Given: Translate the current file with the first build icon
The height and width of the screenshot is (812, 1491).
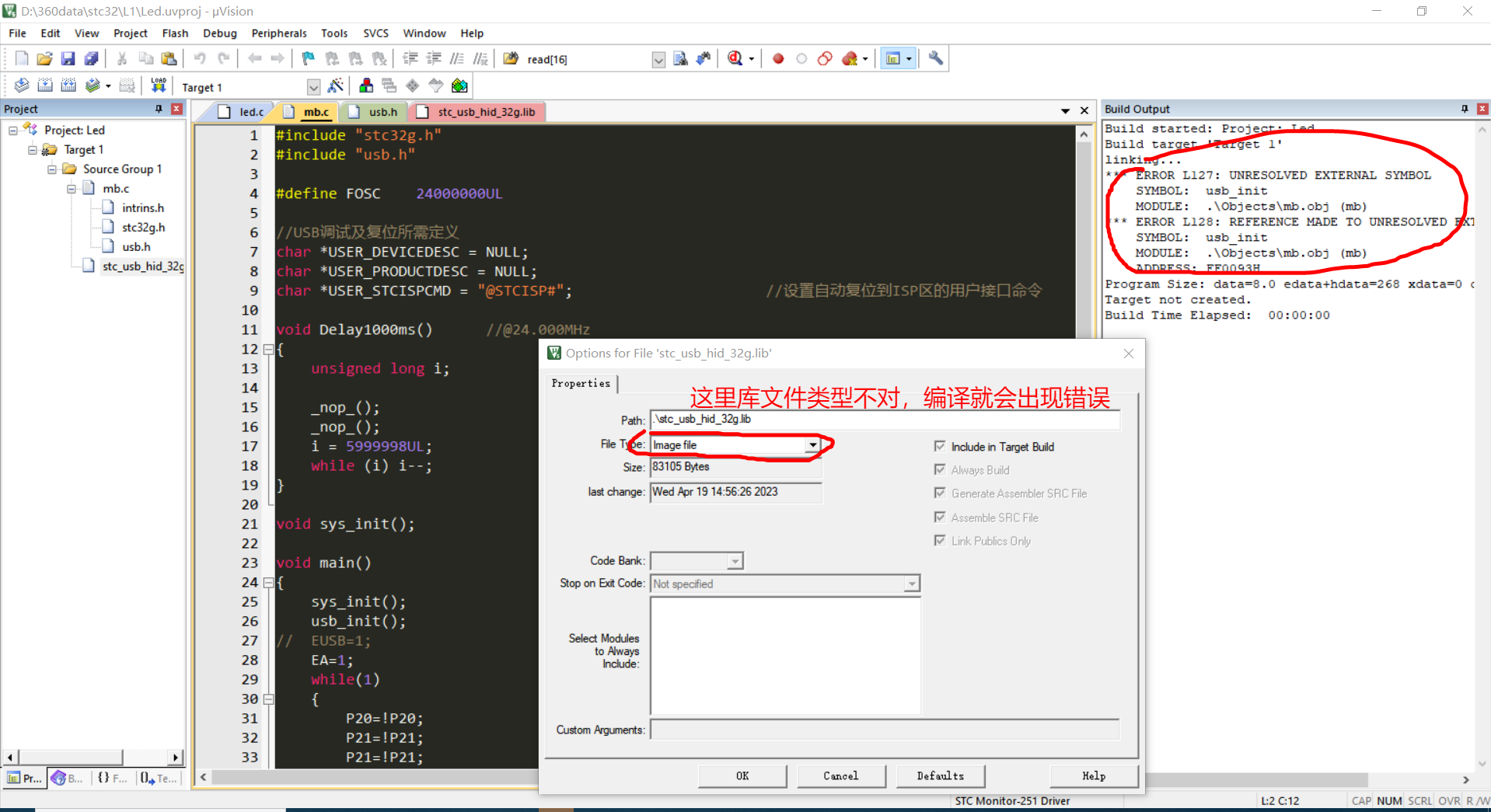Looking at the screenshot, I should pyautogui.click(x=22, y=86).
